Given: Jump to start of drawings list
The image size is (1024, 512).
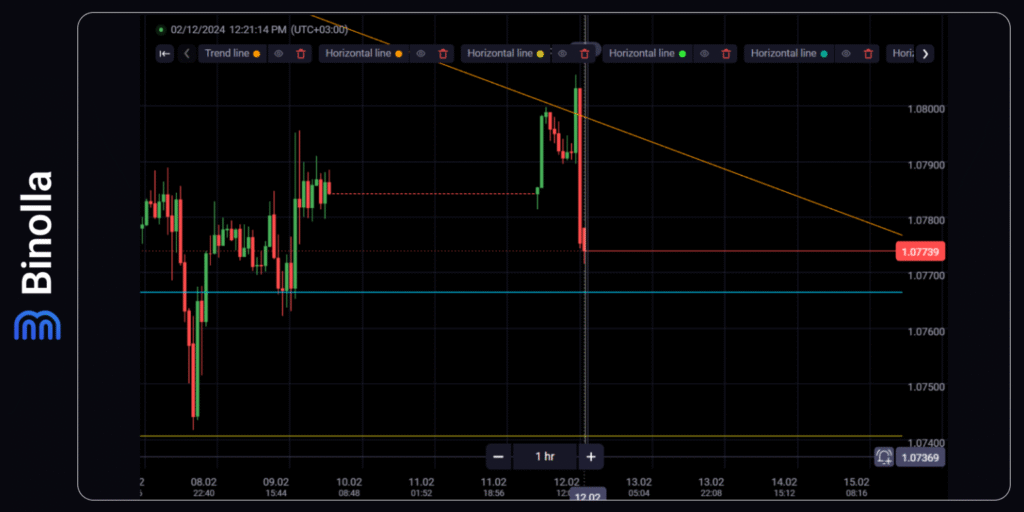Looking at the screenshot, I should (164, 54).
